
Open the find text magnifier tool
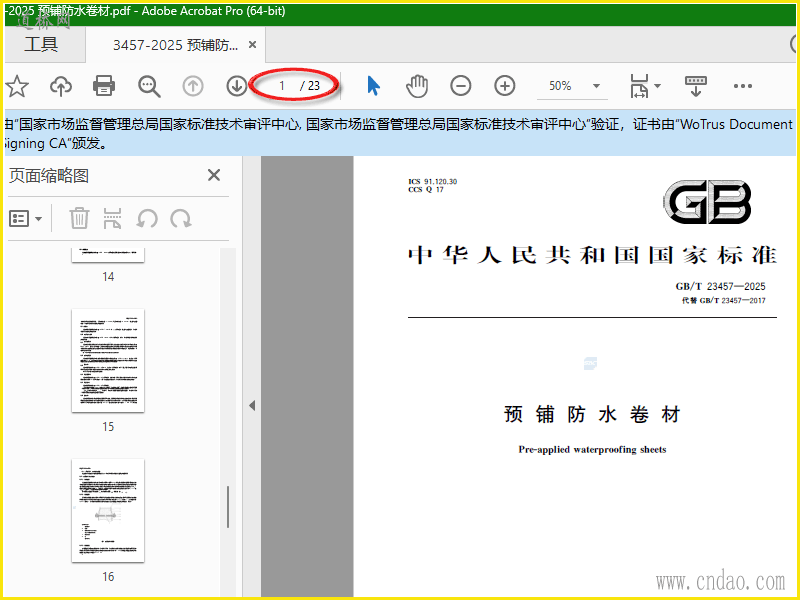click(x=149, y=86)
